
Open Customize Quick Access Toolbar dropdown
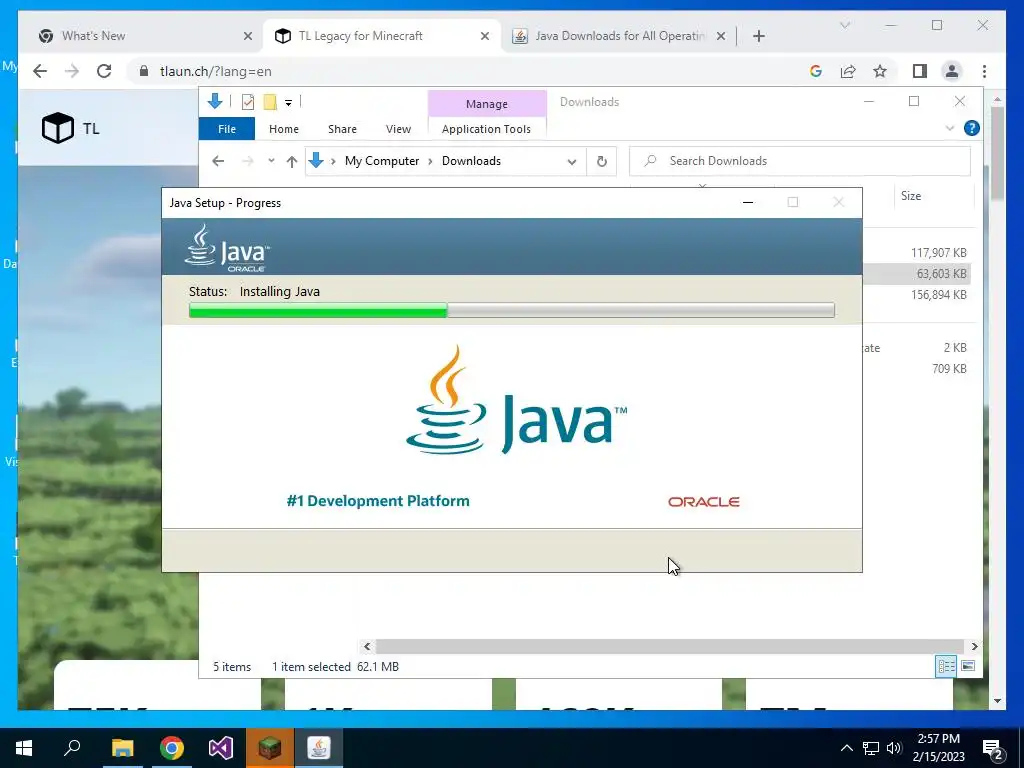click(288, 102)
